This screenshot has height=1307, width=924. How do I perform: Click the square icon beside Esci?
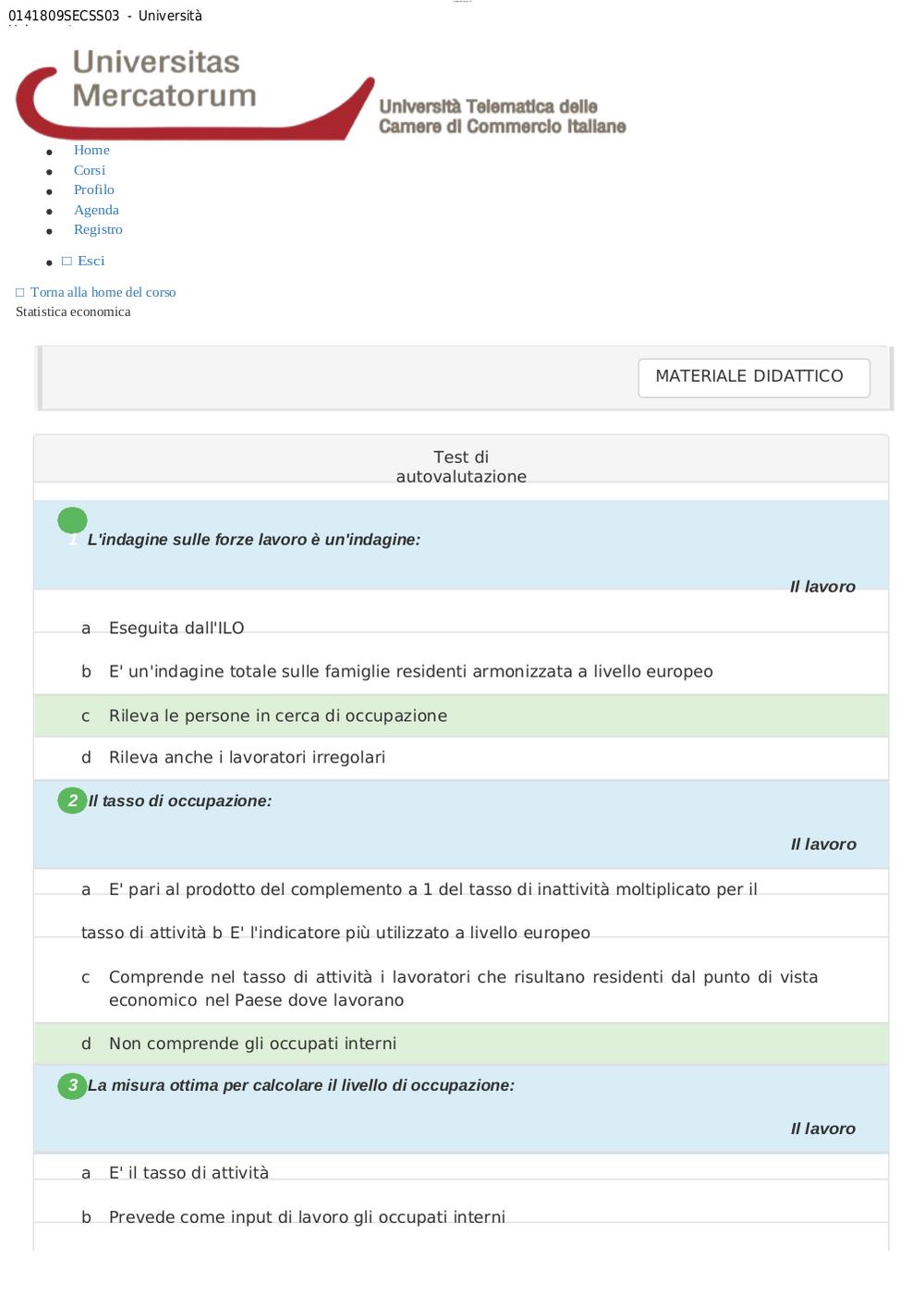pos(67,262)
